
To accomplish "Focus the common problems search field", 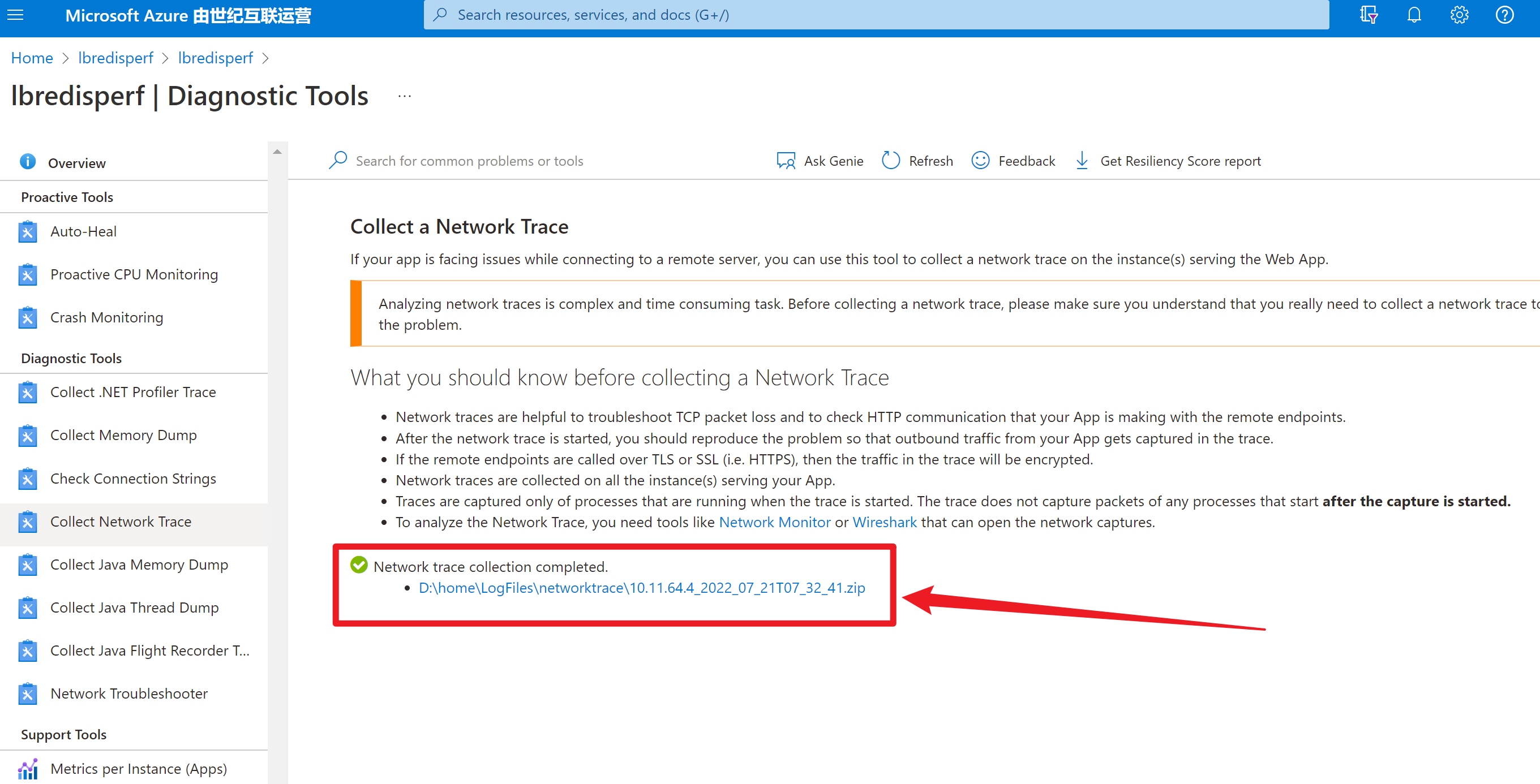I will pyautogui.click(x=469, y=161).
